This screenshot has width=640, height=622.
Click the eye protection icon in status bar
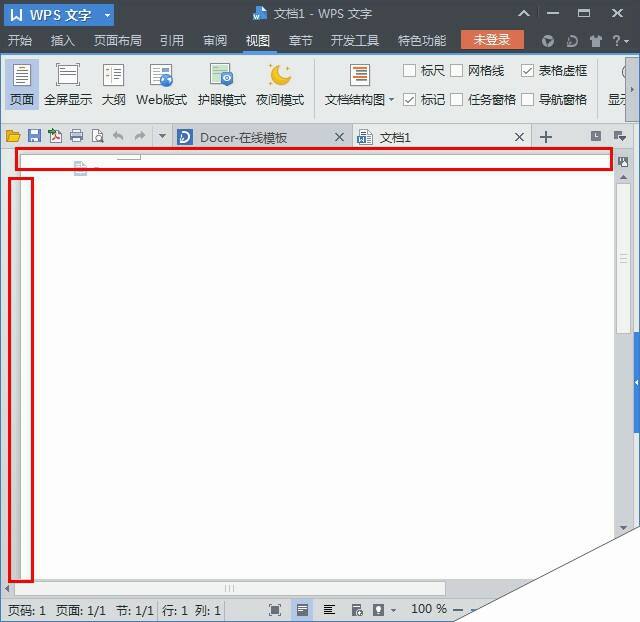[378, 610]
